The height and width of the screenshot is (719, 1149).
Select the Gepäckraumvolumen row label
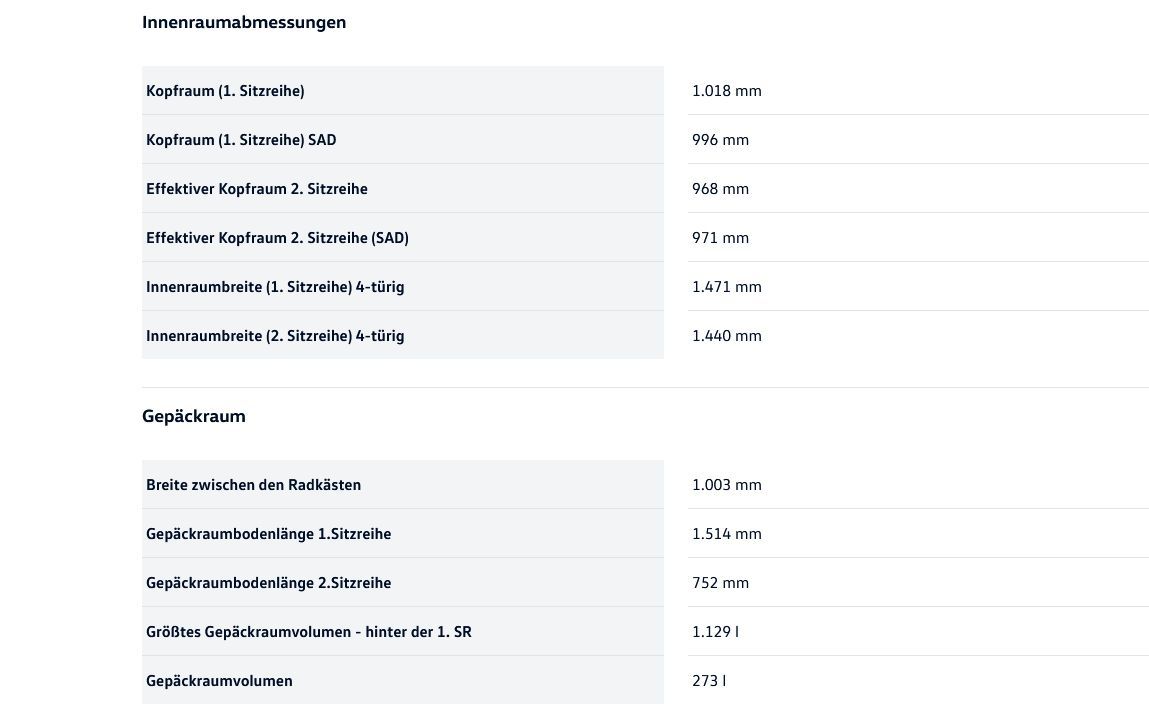tap(219, 681)
